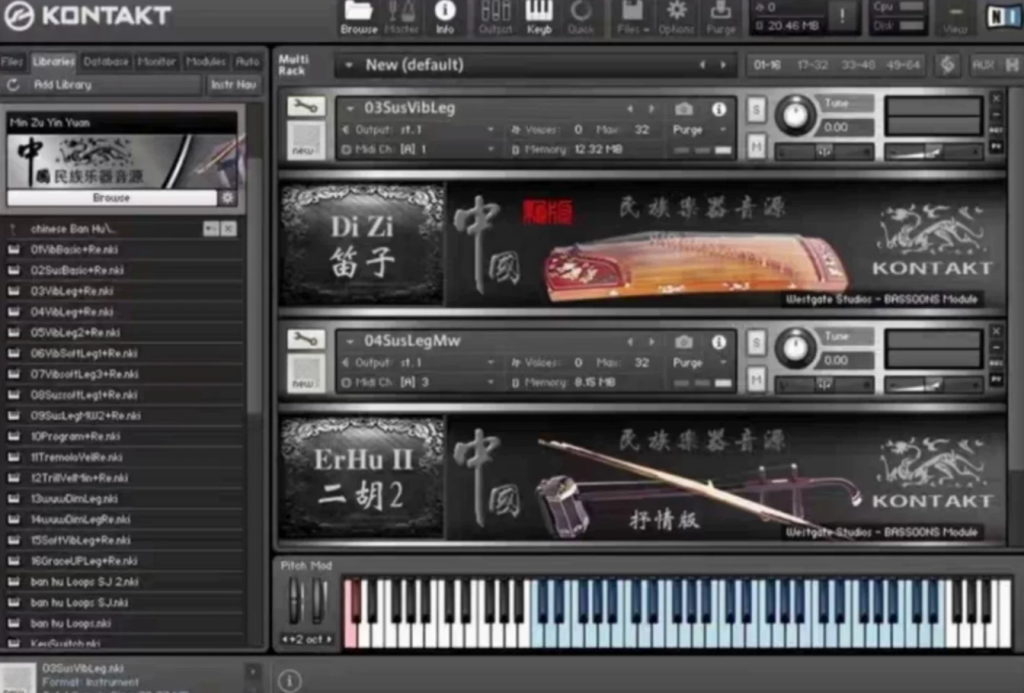This screenshot has width=1024, height=693.
Task: Solo the 04SusLegMw instrument
Action: tap(756, 342)
